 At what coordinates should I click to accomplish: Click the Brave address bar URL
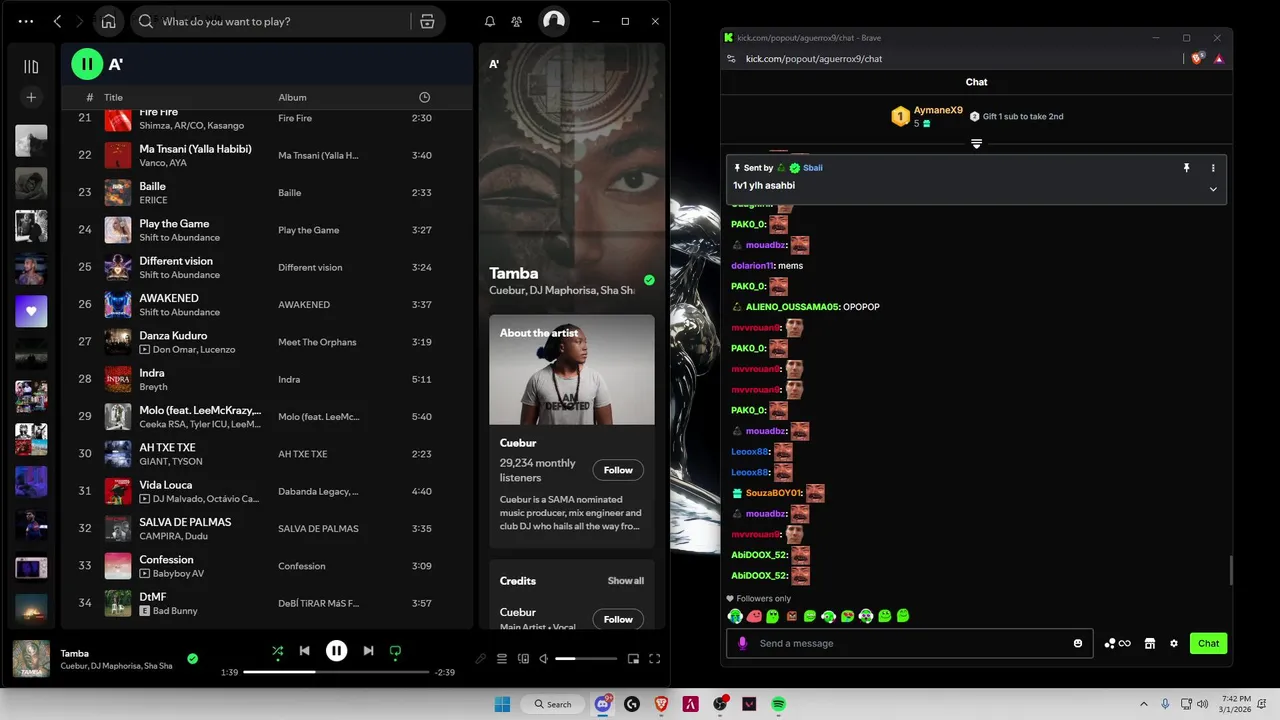(x=814, y=59)
